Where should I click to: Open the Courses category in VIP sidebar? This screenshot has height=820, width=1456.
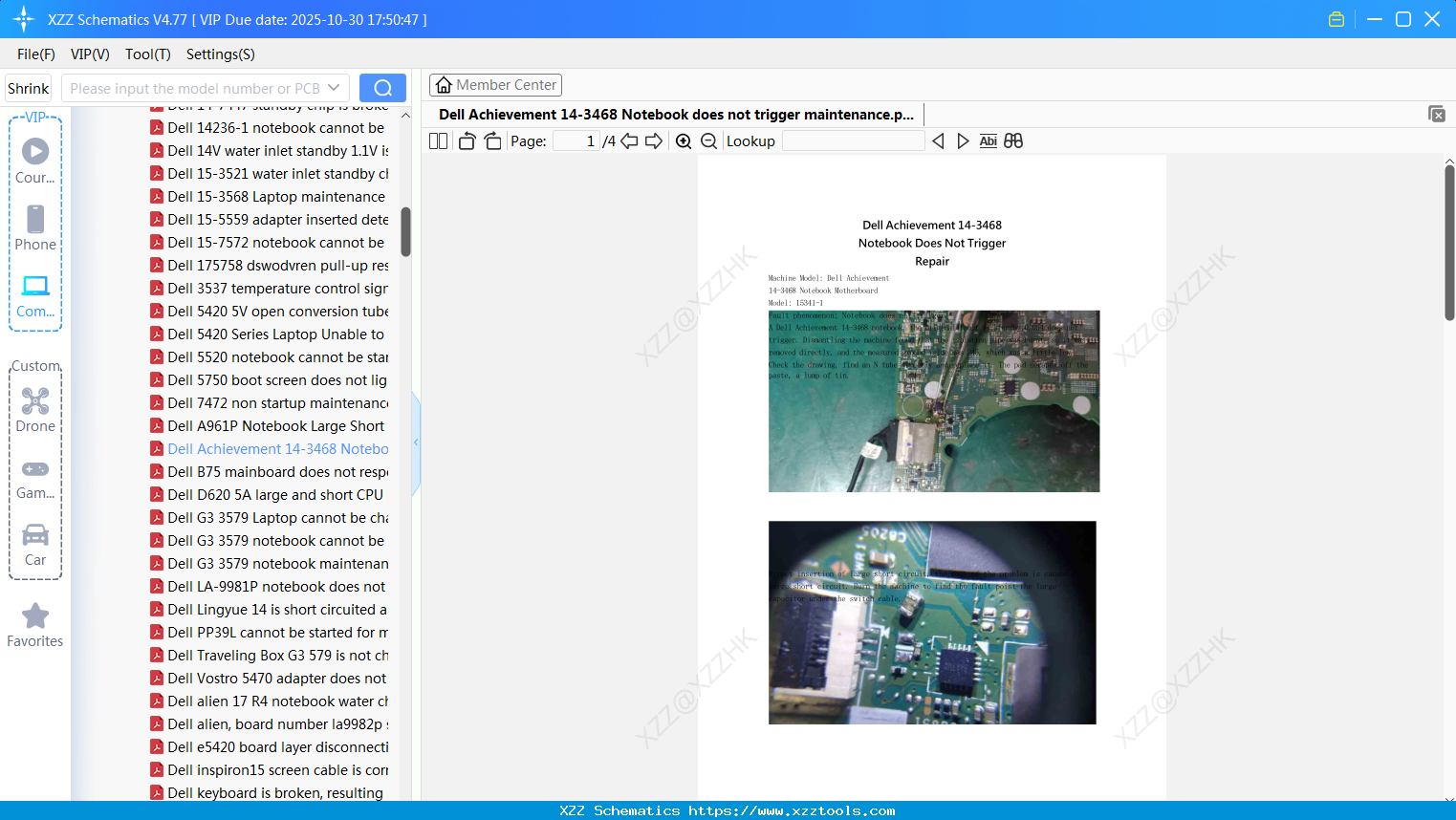click(x=35, y=161)
